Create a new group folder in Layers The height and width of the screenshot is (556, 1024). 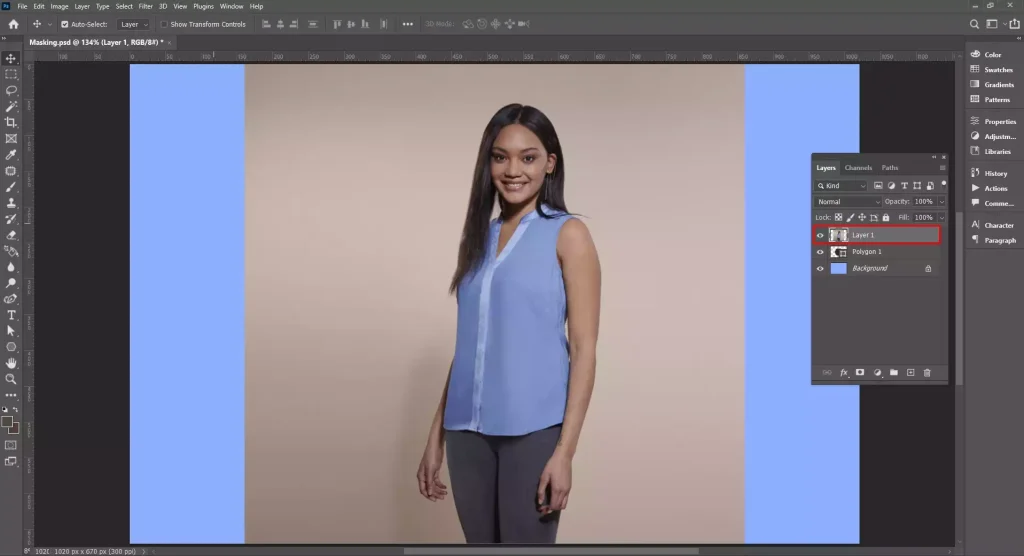[x=893, y=372]
